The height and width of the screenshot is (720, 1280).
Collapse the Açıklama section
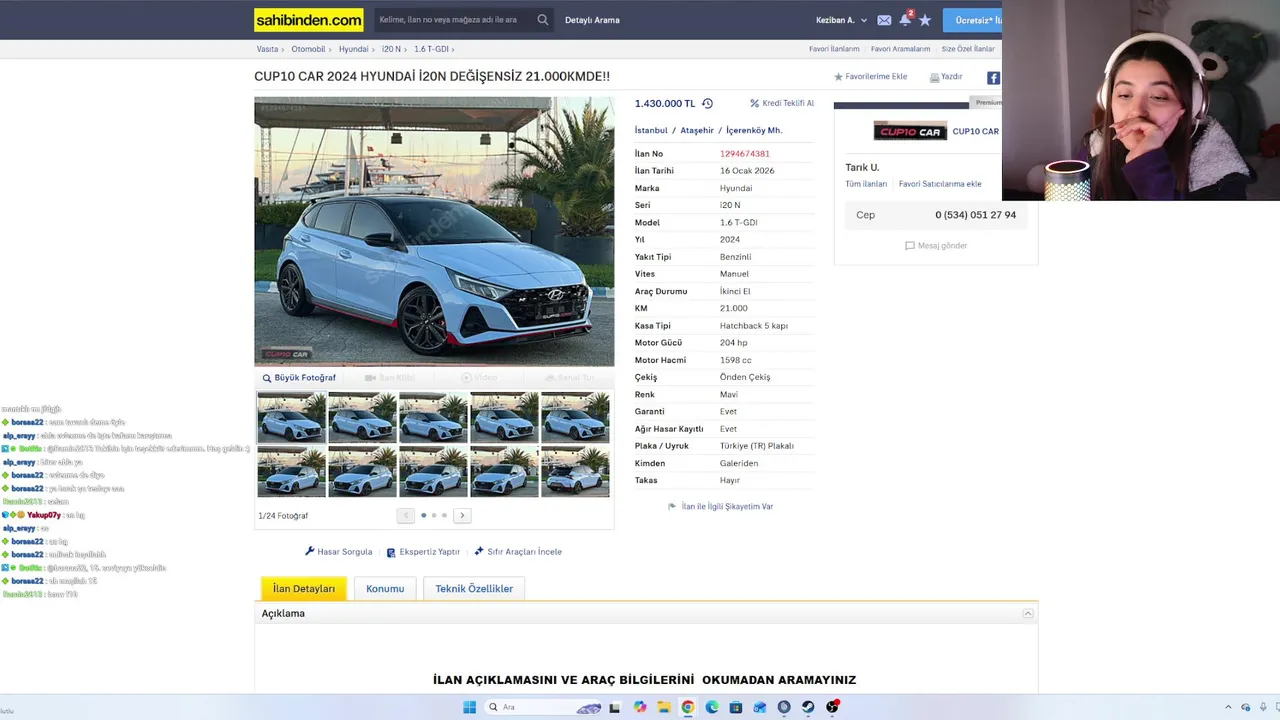point(1027,613)
